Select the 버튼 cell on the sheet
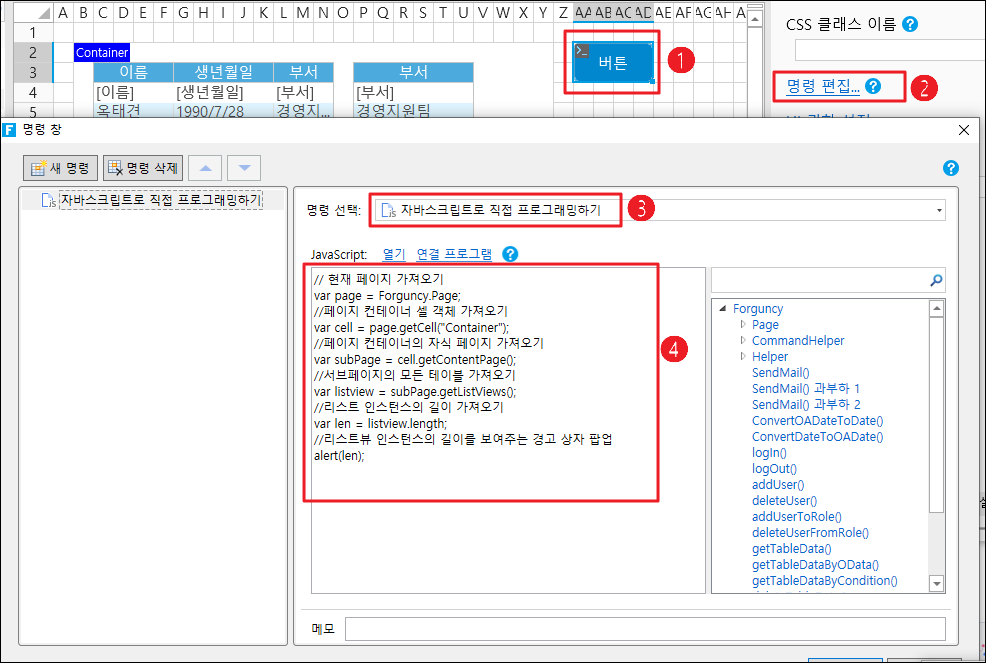Screen dimensions: 986x663 pyautogui.click(x=612, y=63)
